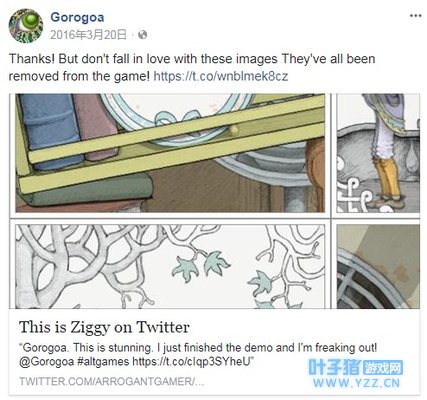Screen dimensions: 427x400
Task: View the figure with yellow leggings image
Action: click(x=378, y=153)
